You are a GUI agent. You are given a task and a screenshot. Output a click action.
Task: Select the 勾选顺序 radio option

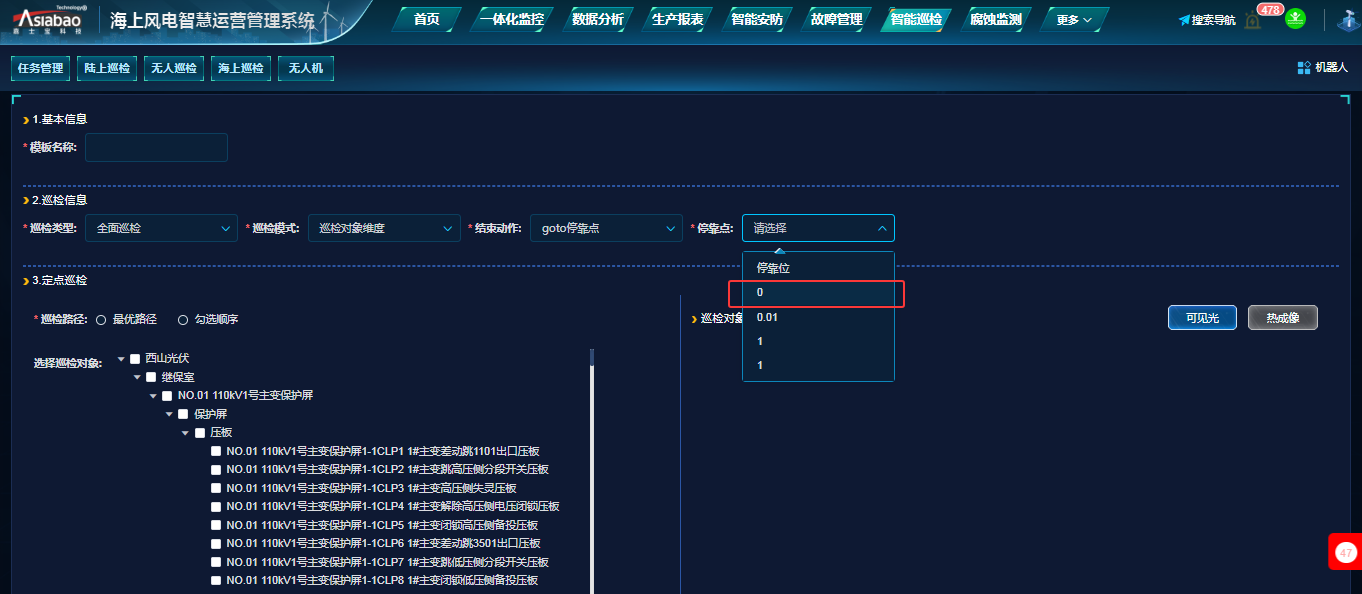[183, 320]
